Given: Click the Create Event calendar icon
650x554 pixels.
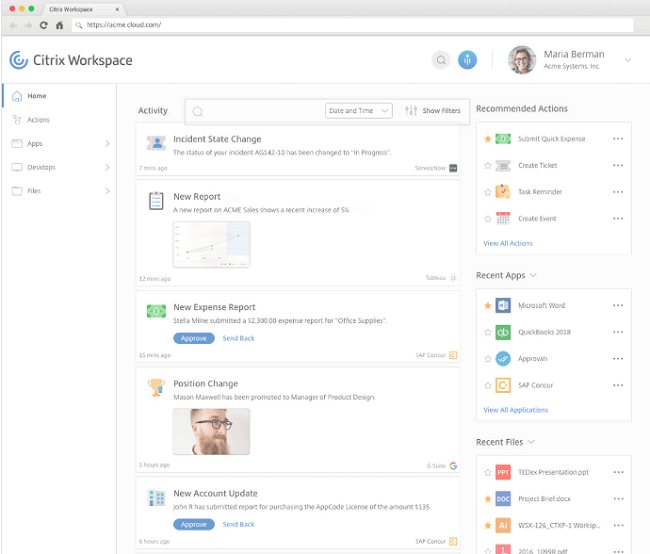Looking at the screenshot, I should tap(503, 218).
